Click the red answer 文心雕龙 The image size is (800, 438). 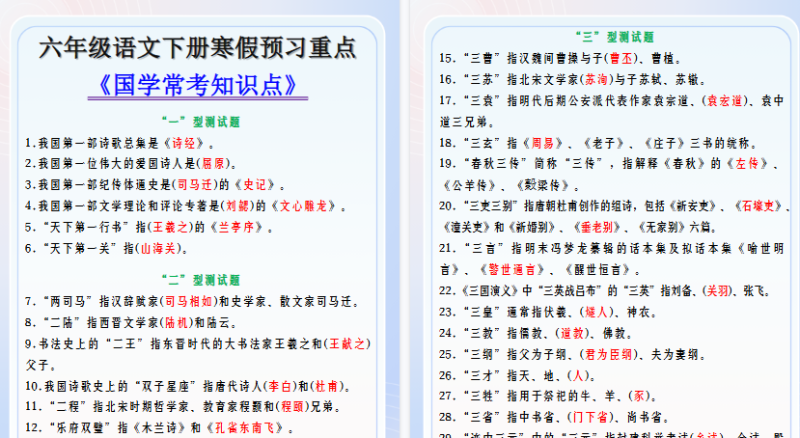pyautogui.click(x=303, y=206)
